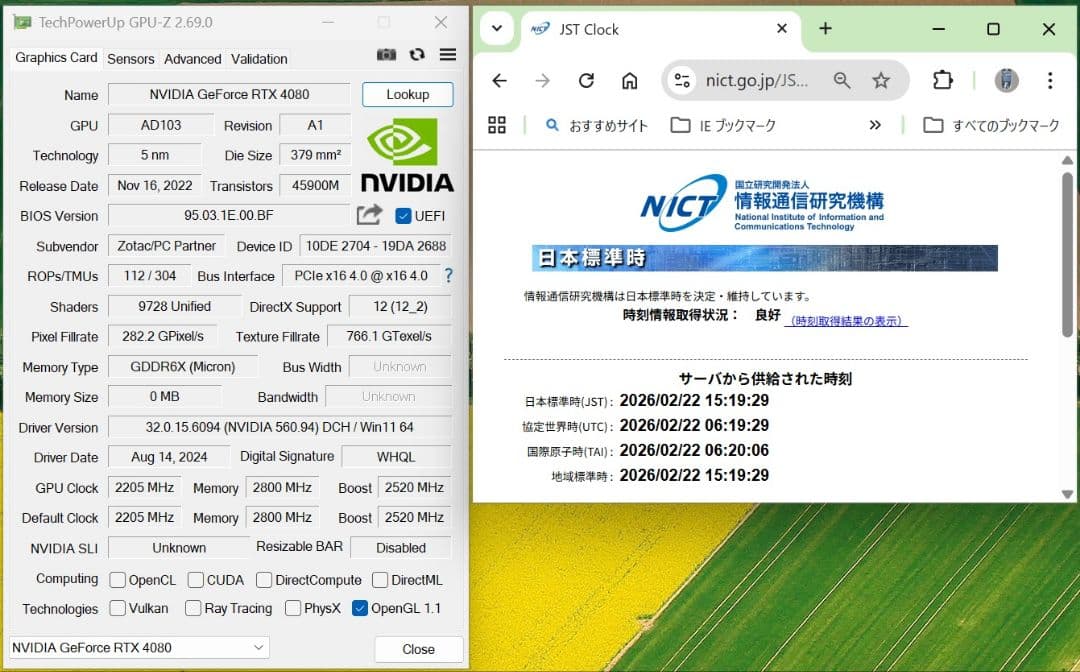
Task: Click the scrollbar down arrow
Action: pos(1067,494)
